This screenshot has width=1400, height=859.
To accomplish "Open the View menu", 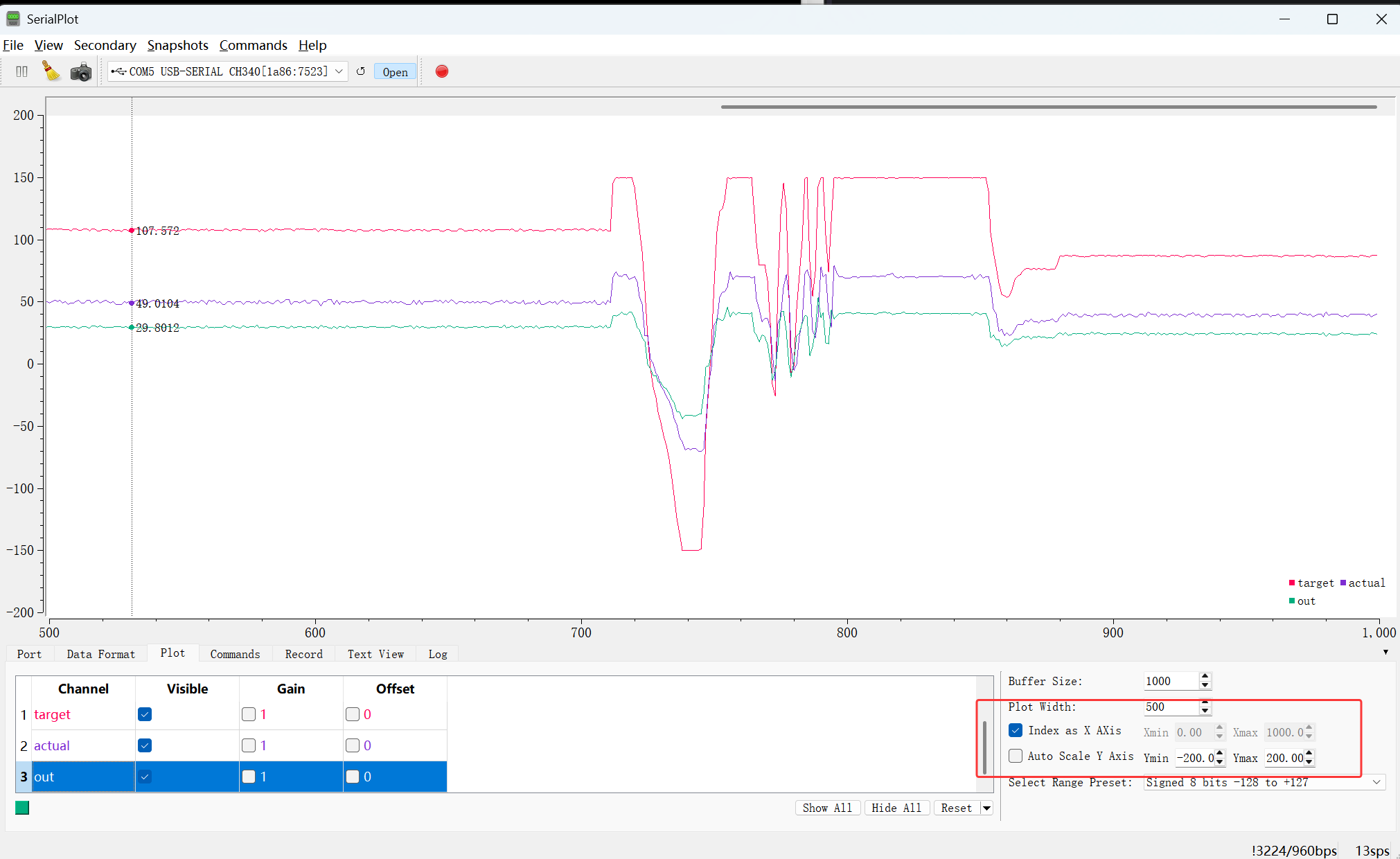I will 48,45.
